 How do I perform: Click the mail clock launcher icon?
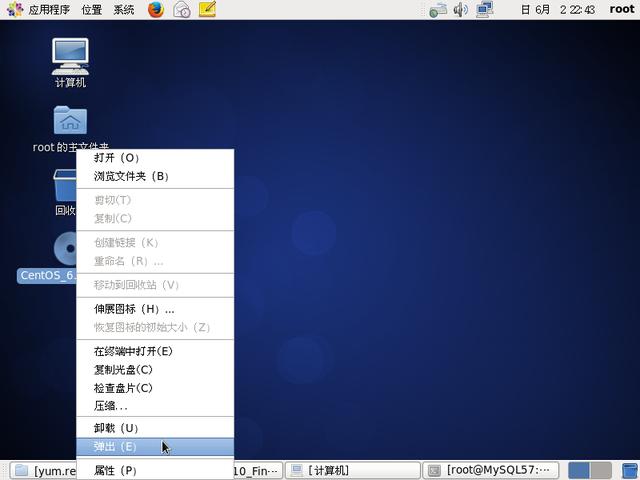tap(182, 9)
